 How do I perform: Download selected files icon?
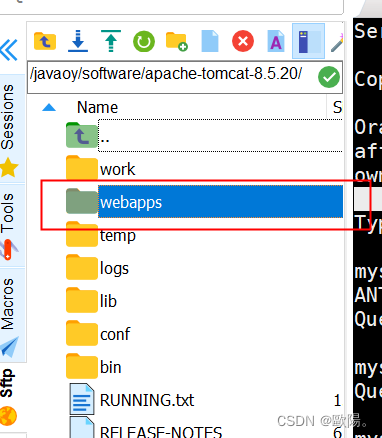[x=78, y=41]
